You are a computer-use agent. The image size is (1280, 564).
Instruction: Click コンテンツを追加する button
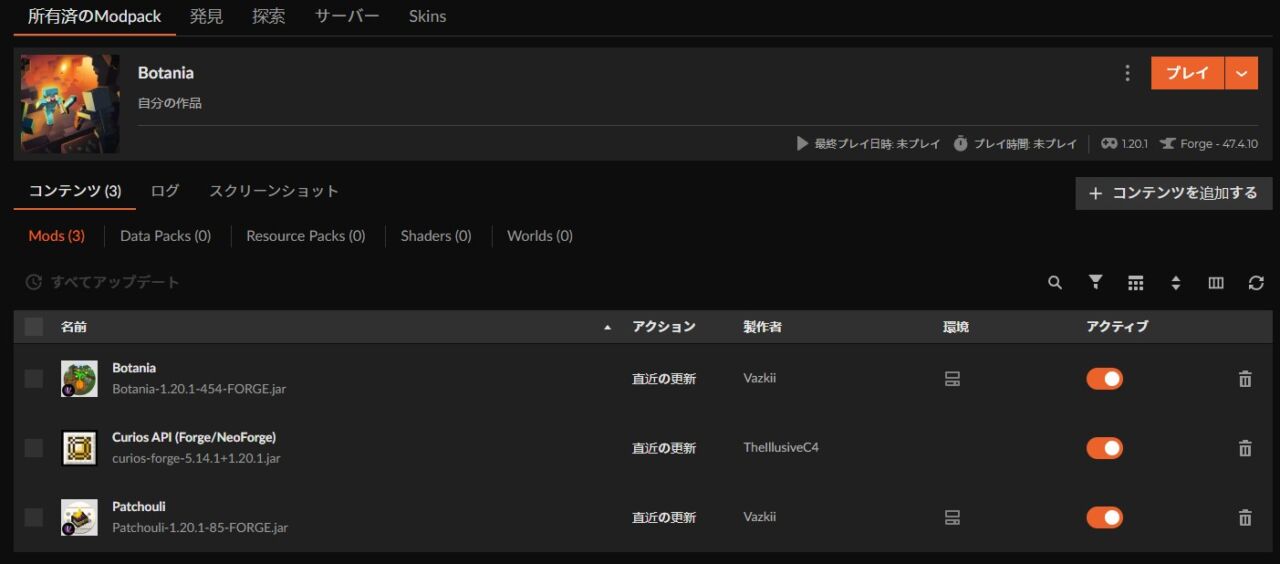1174,193
